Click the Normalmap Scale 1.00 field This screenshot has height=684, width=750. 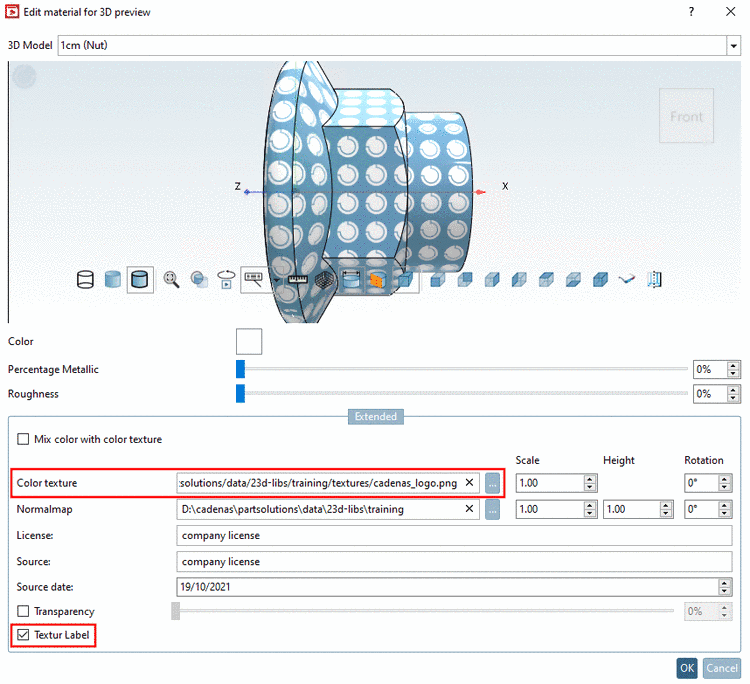click(550, 509)
